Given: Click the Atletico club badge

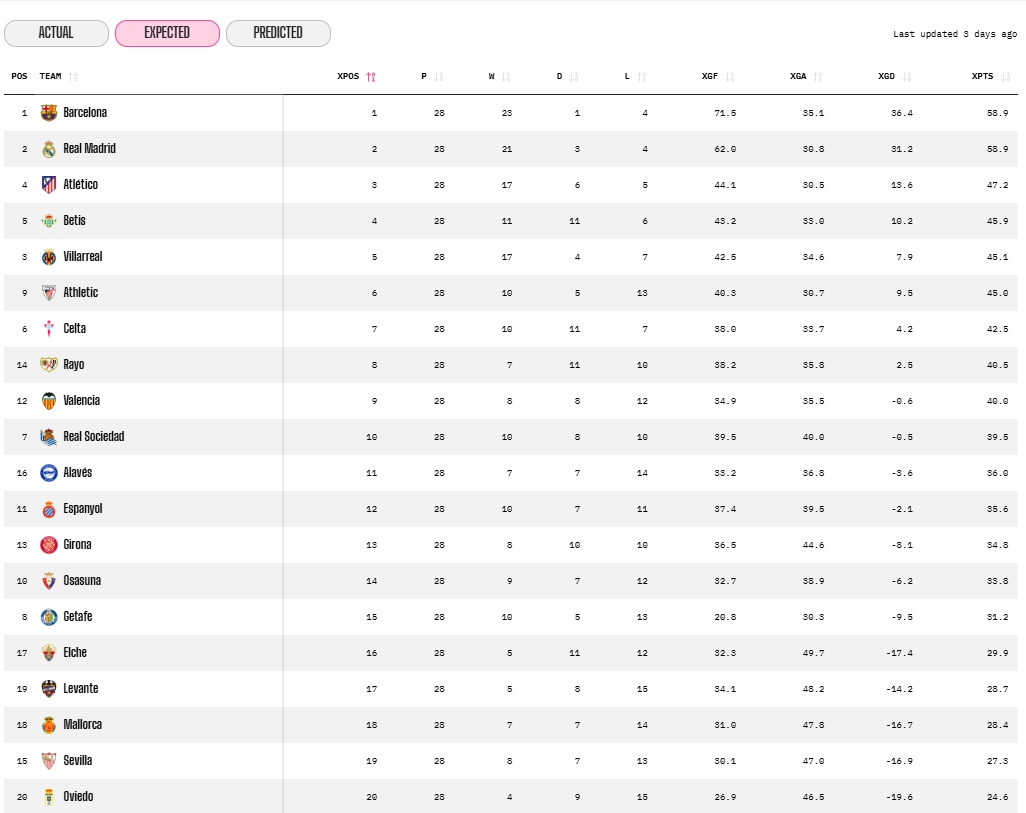Looking at the screenshot, I should click(47, 184).
